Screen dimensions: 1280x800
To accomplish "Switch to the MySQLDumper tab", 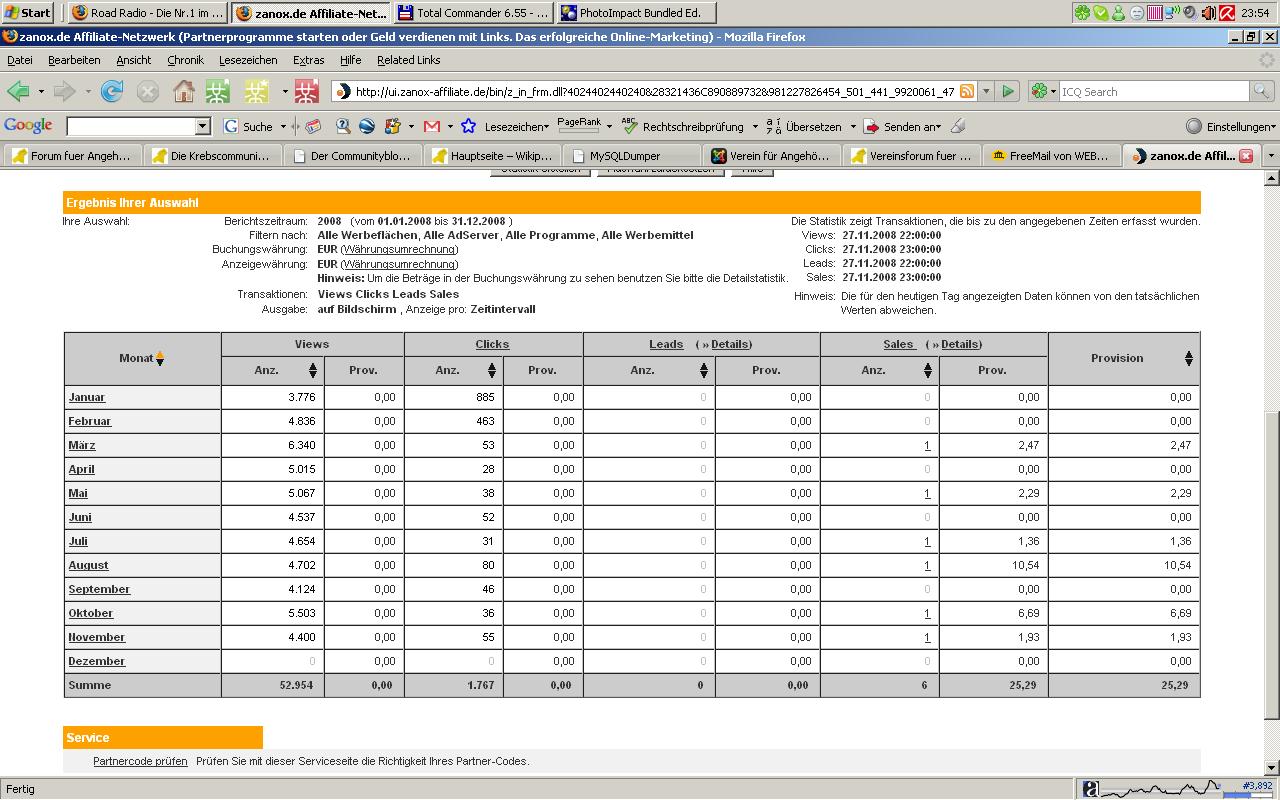I will pyautogui.click(x=625, y=156).
